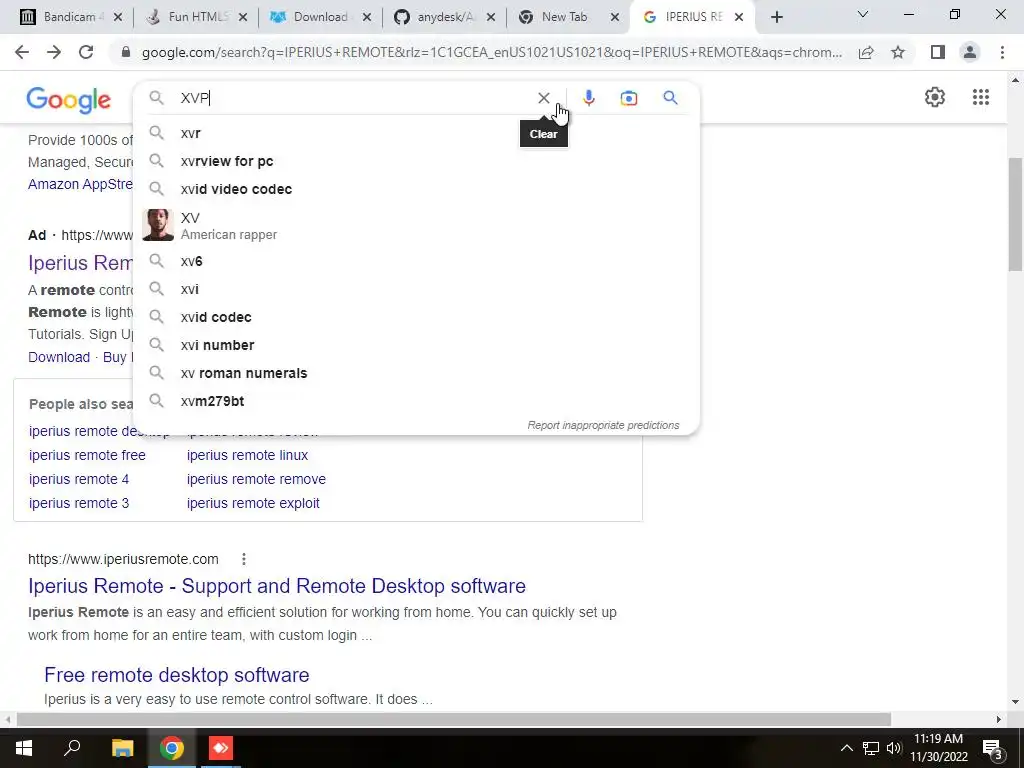Click the horizontal scrollbar thumb
This screenshot has height=768, width=1024.
pos(454,719)
